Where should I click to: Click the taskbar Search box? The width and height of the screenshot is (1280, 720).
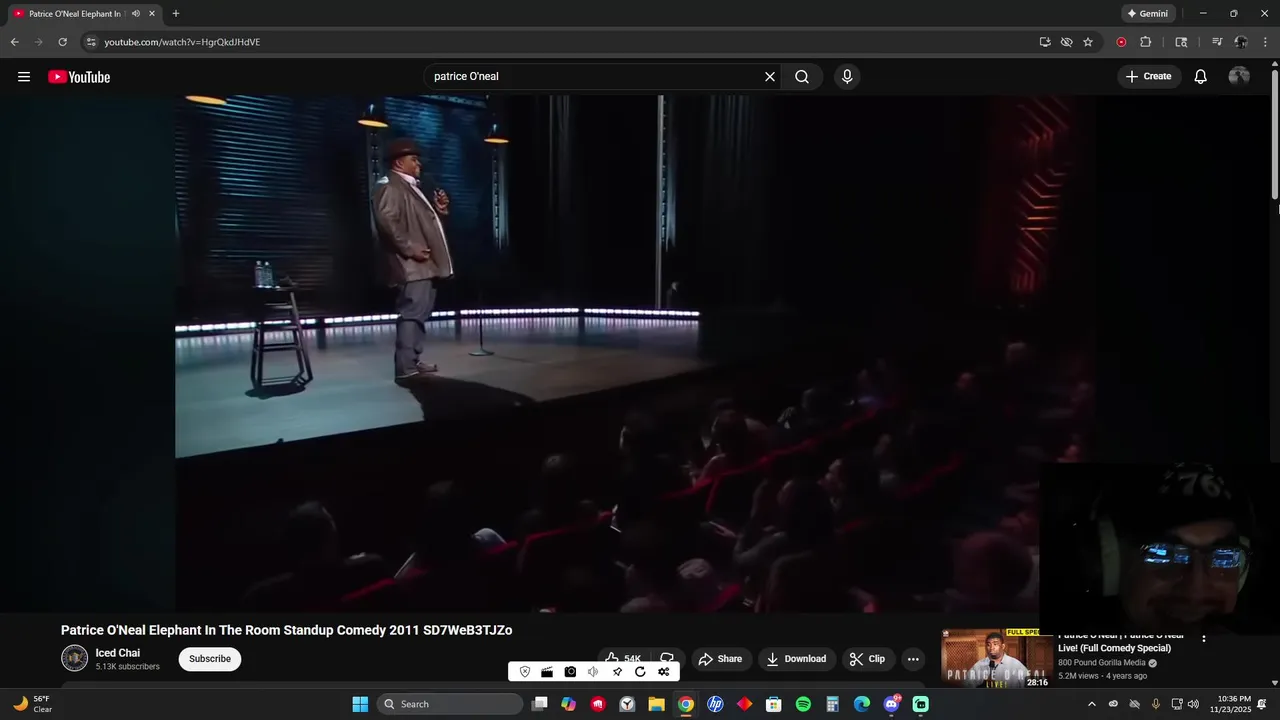450,704
